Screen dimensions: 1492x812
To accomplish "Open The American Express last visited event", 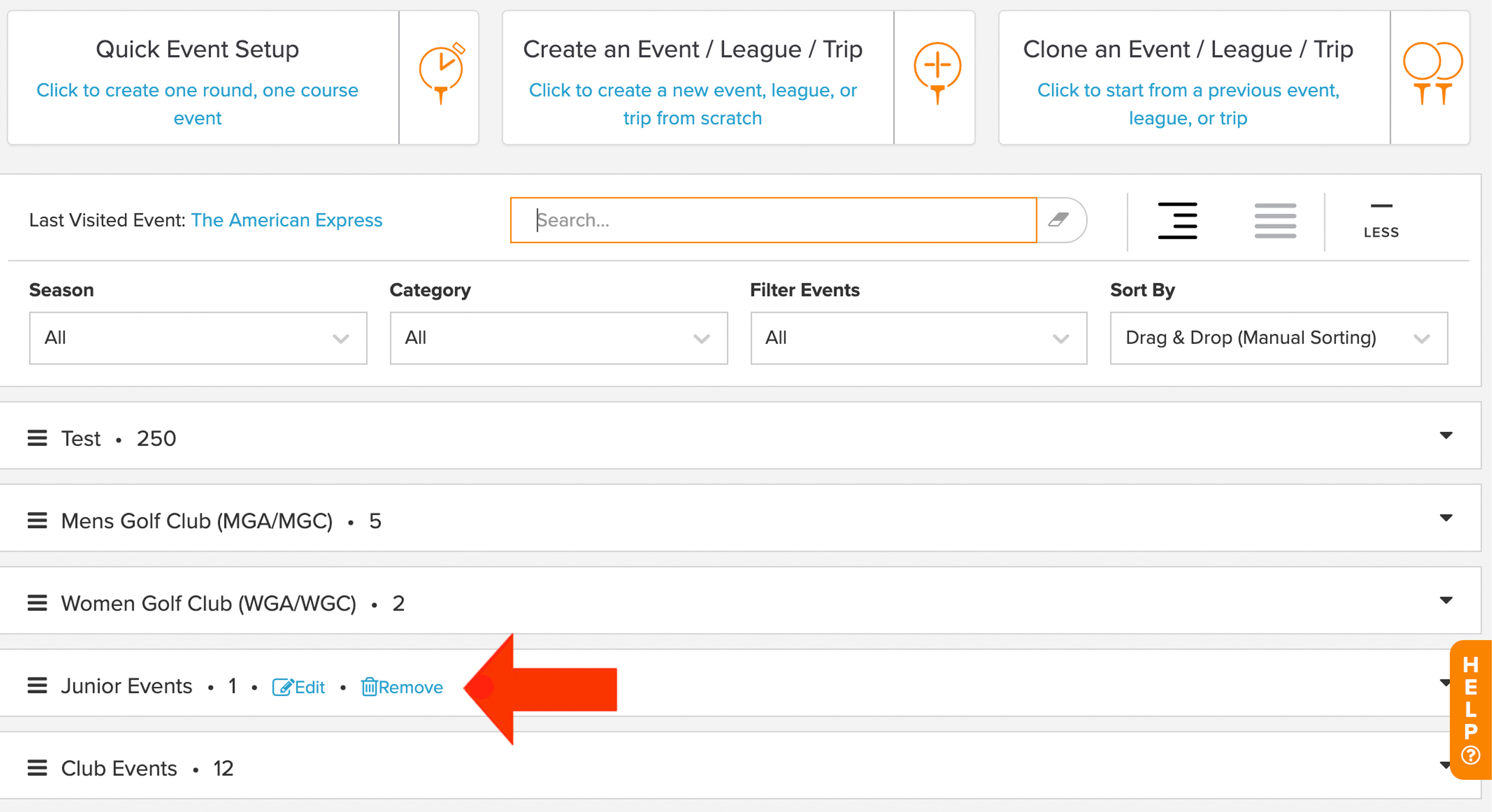I will tap(287, 220).
